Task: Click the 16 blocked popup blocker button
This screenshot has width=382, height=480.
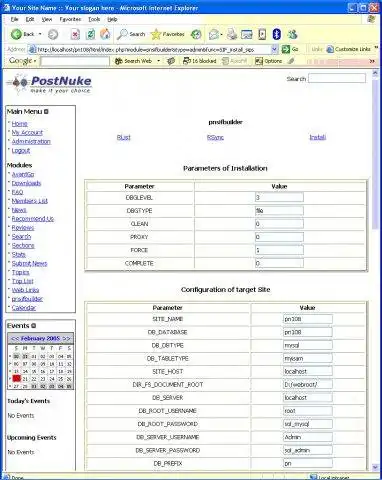Action: [x=200, y=61]
